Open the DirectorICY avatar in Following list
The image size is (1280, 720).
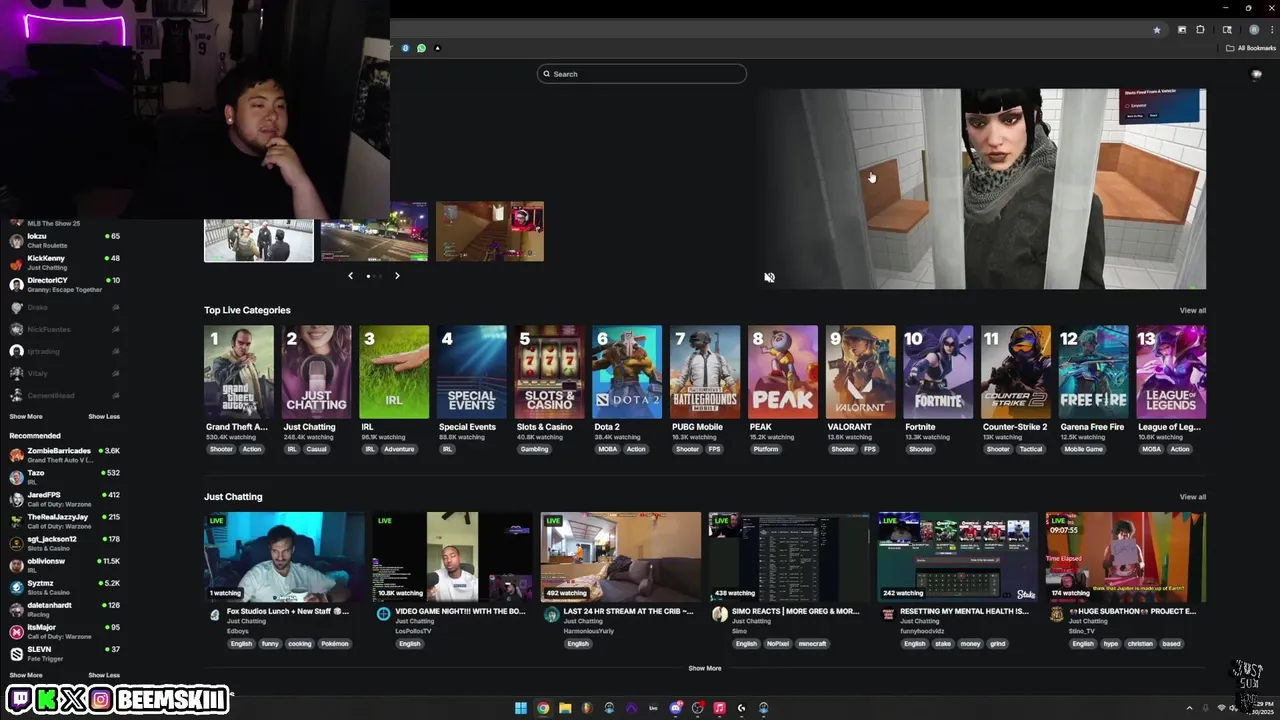[x=16, y=285]
